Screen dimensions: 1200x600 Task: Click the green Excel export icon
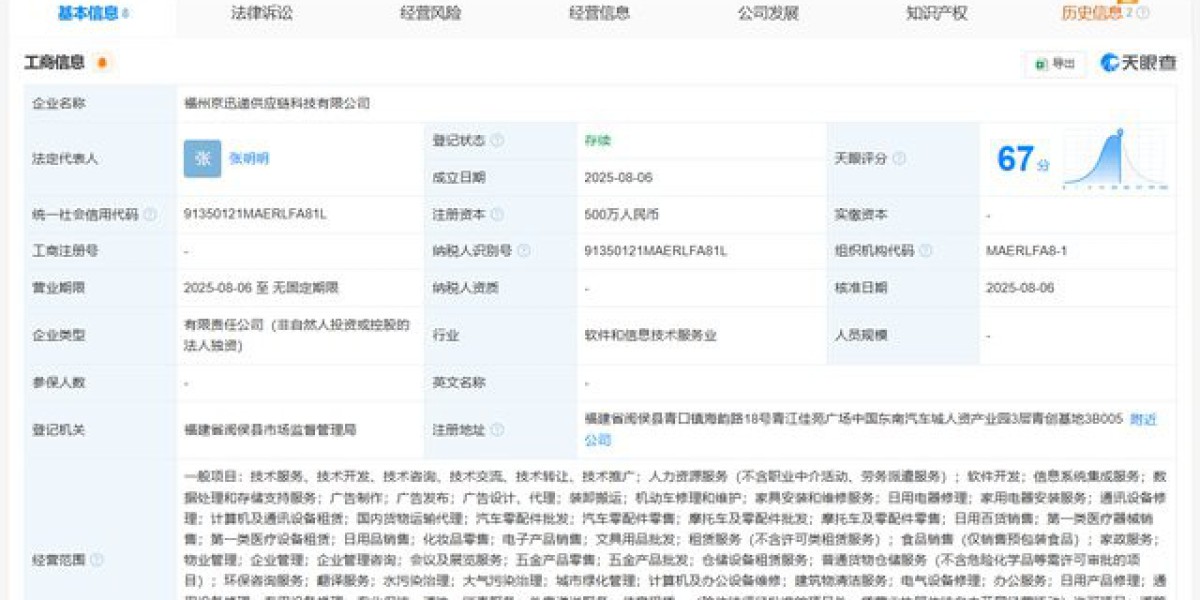coord(1039,63)
